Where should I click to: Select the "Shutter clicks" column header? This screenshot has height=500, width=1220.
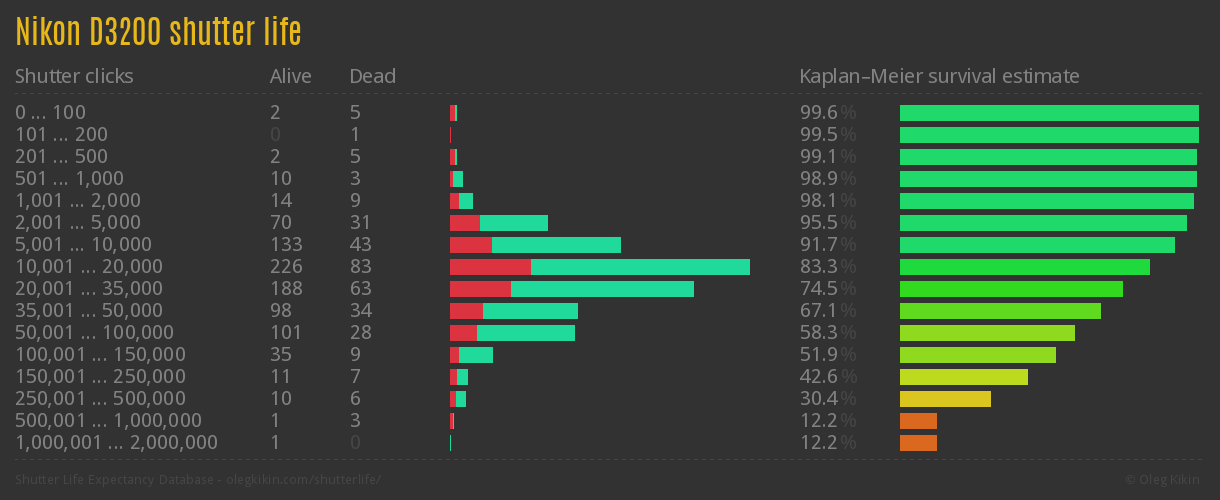click(74, 76)
